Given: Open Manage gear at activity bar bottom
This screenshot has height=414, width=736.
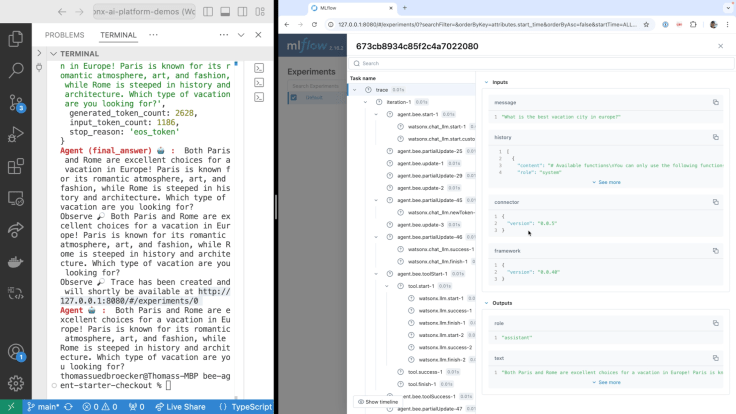Looking at the screenshot, I should pos(16,383).
